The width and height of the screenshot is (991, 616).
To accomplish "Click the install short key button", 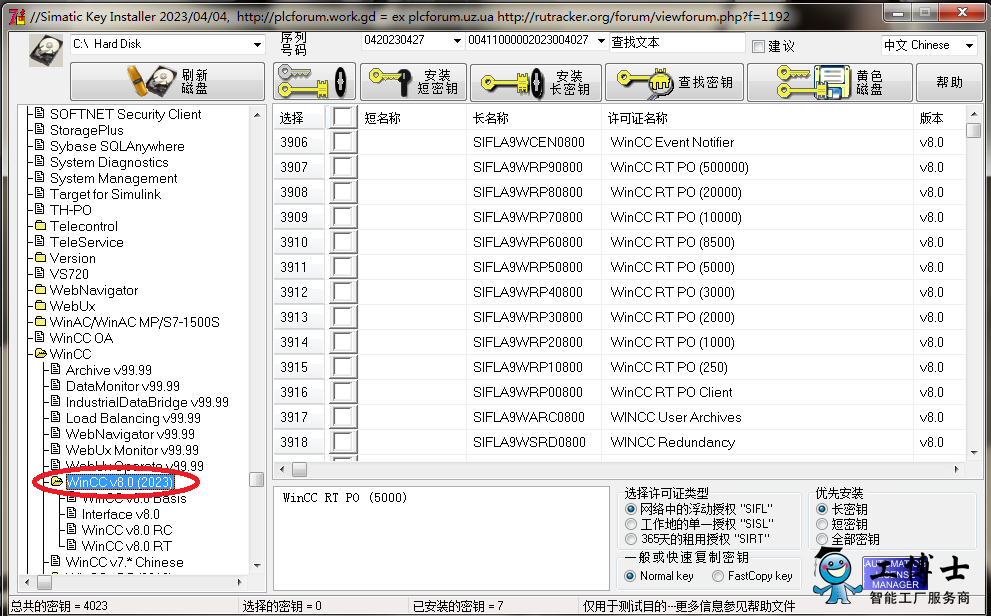I will click(413, 82).
